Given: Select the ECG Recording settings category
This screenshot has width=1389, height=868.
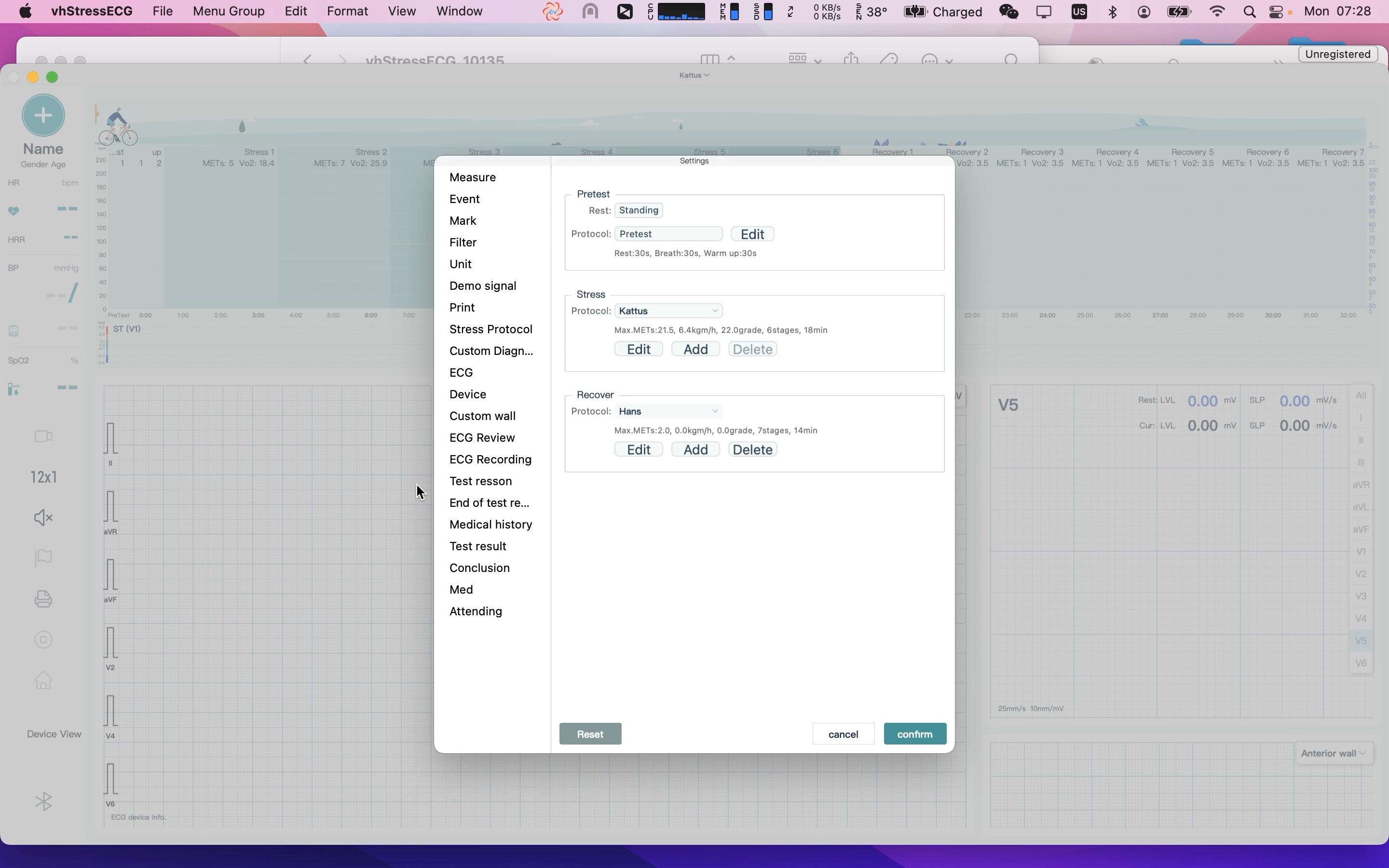Looking at the screenshot, I should tap(490, 459).
